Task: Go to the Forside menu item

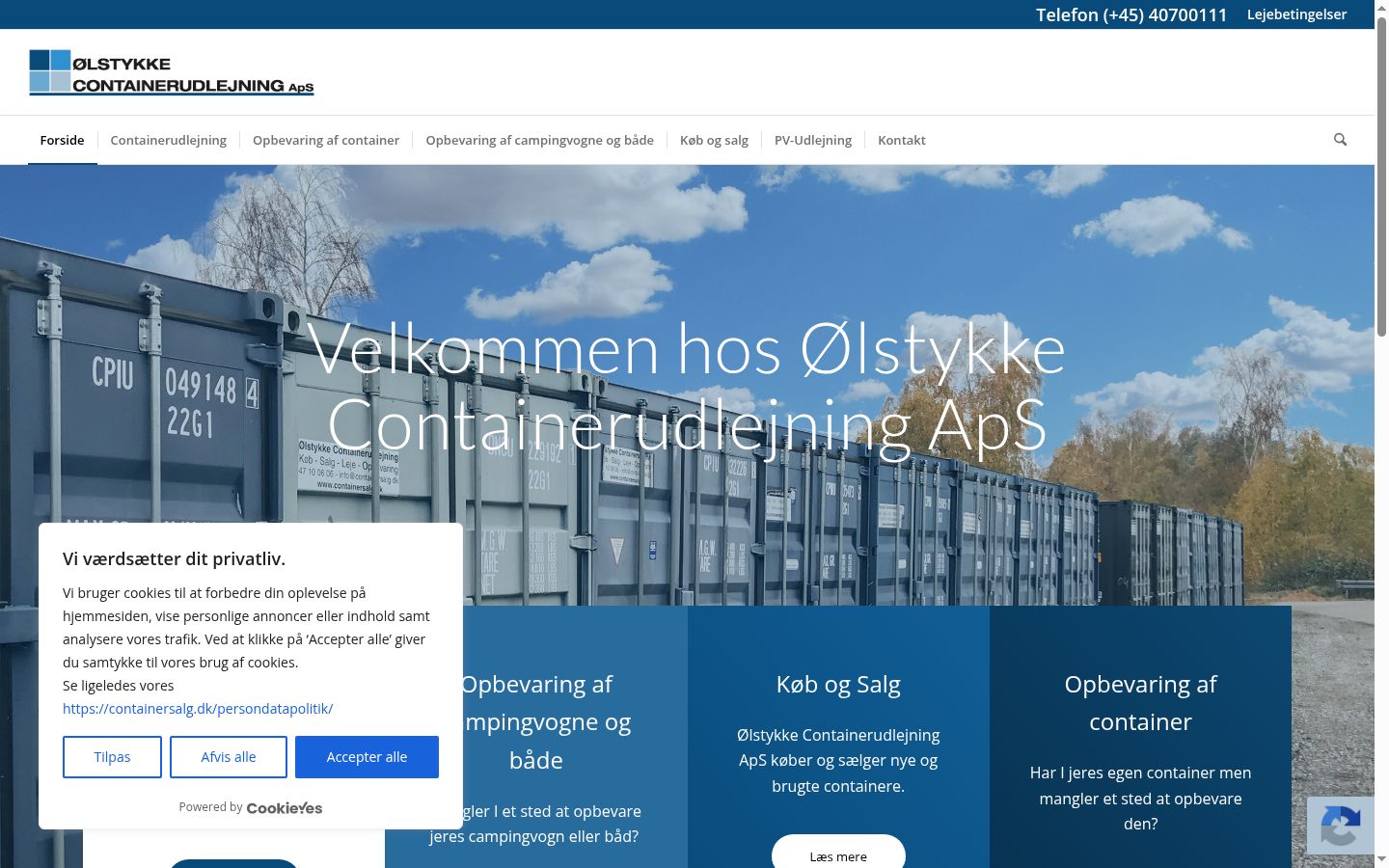Action: pyautogui.click(x=62, y=140)
